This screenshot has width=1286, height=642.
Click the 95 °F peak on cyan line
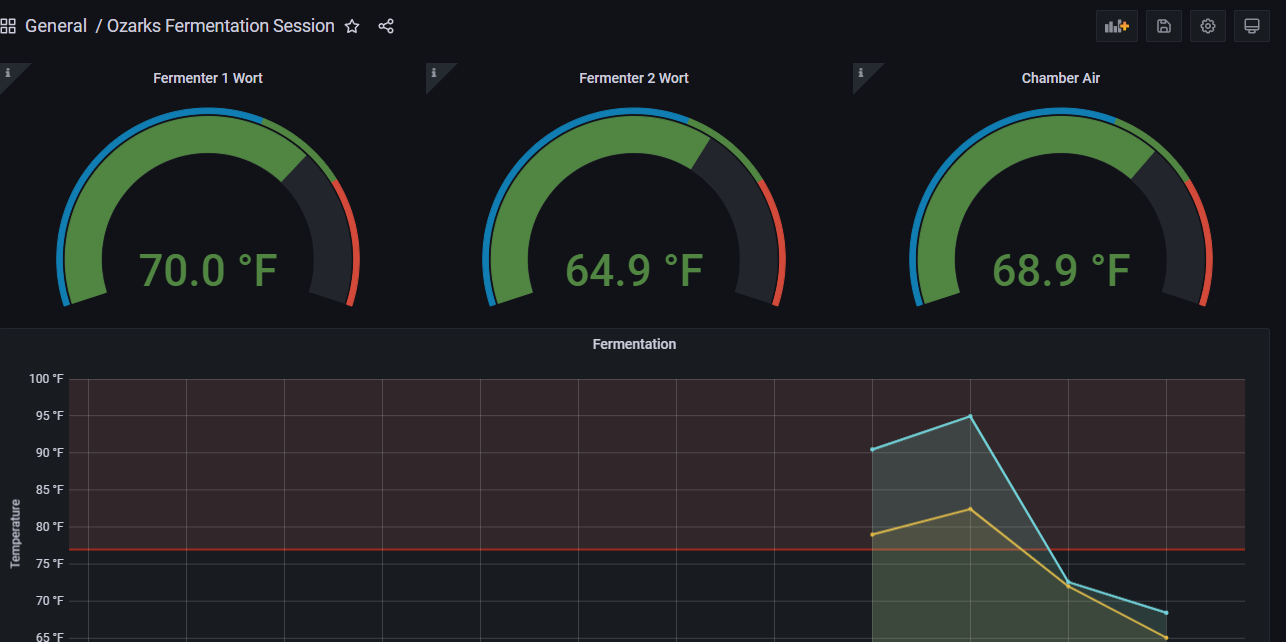coord(970,416)
